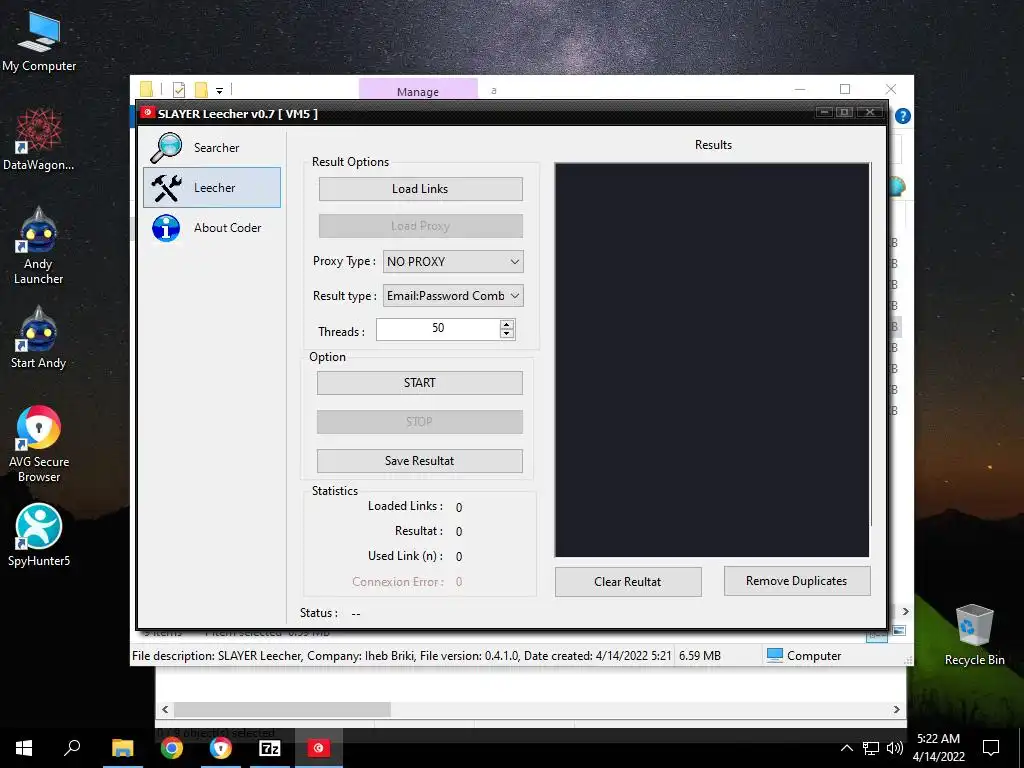The height and width of the screenshot is (768, 1024).
Task: Click the blue help icon in Explorer
Action: (x=903, y=116)
